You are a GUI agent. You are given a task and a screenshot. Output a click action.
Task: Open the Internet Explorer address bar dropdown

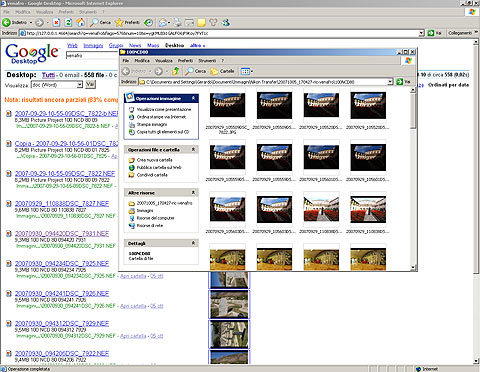click(421, 33)
